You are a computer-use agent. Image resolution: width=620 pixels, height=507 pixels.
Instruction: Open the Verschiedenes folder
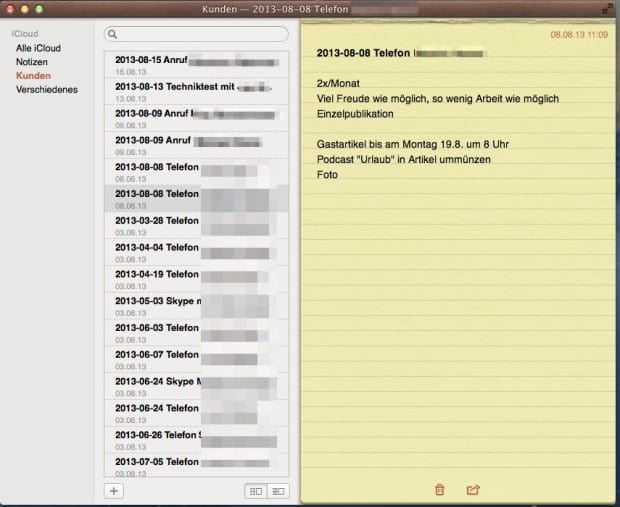[x=46, y=89]
